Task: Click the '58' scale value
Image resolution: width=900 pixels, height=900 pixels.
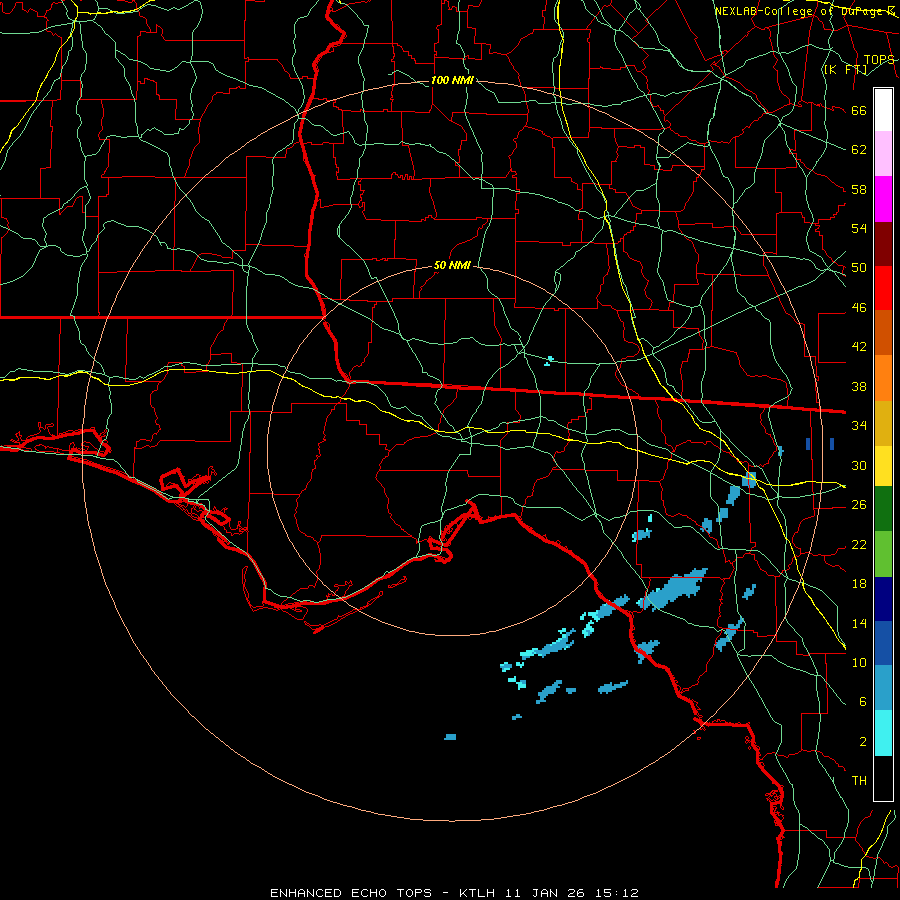Action: 859,189
